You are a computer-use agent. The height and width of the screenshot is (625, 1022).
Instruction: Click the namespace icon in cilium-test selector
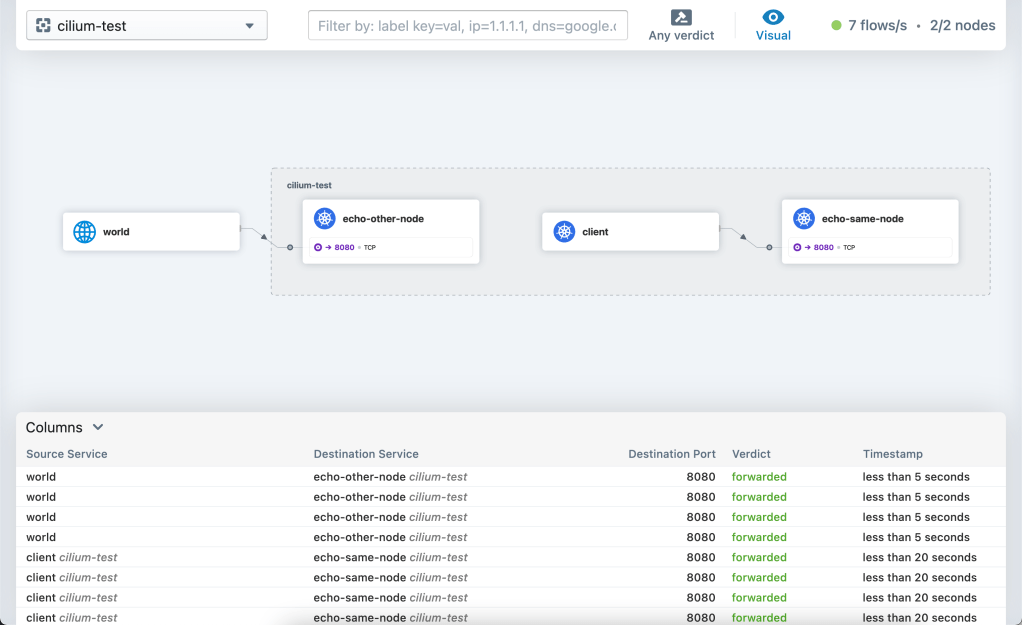43,26
